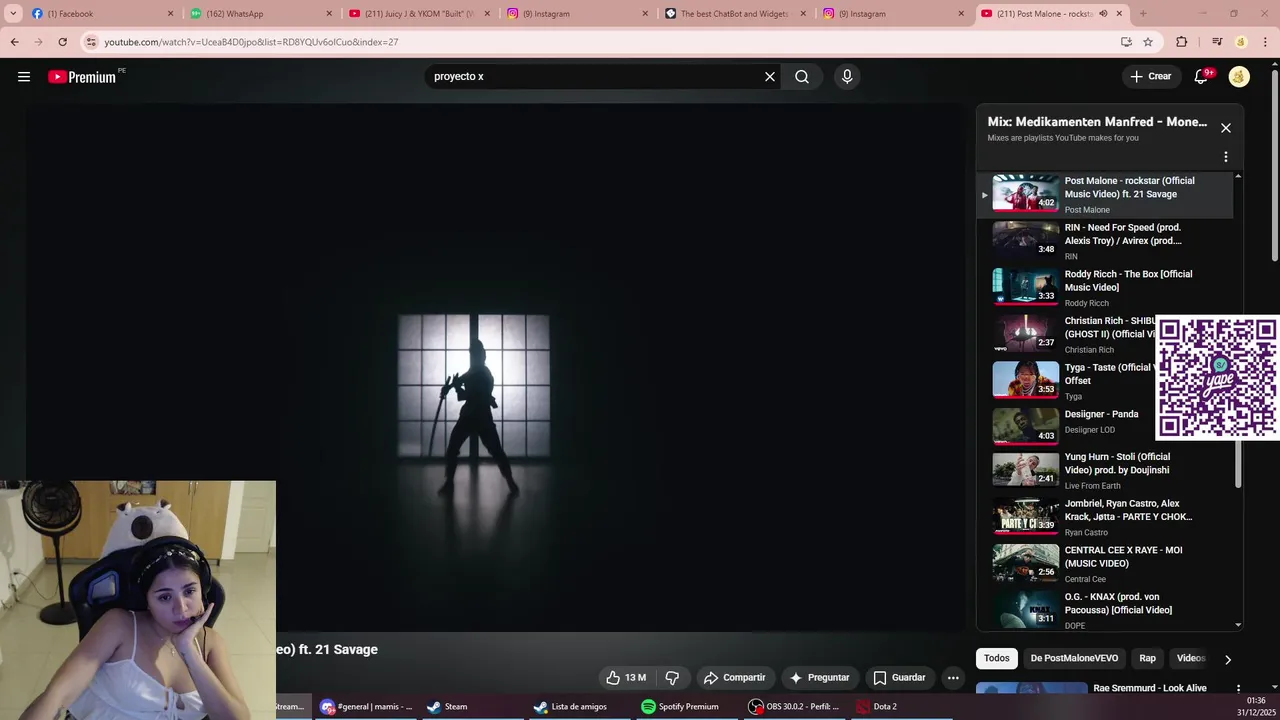Screen dimensions: 1280x720
Task: Open Mix playlist options three-dot menu
Action: point(1226,157)
